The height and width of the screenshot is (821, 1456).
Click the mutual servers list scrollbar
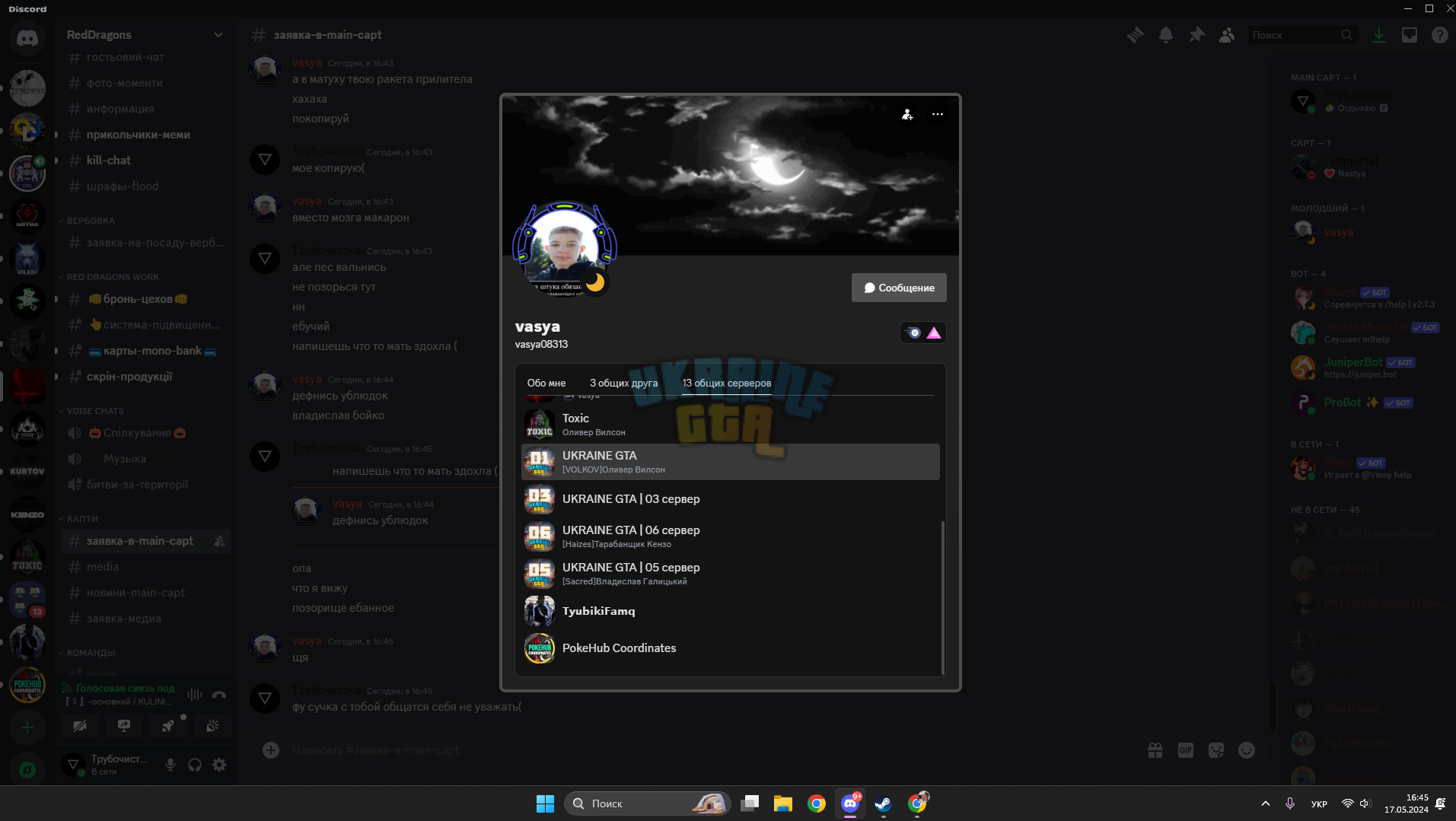[x=943, y=597]
